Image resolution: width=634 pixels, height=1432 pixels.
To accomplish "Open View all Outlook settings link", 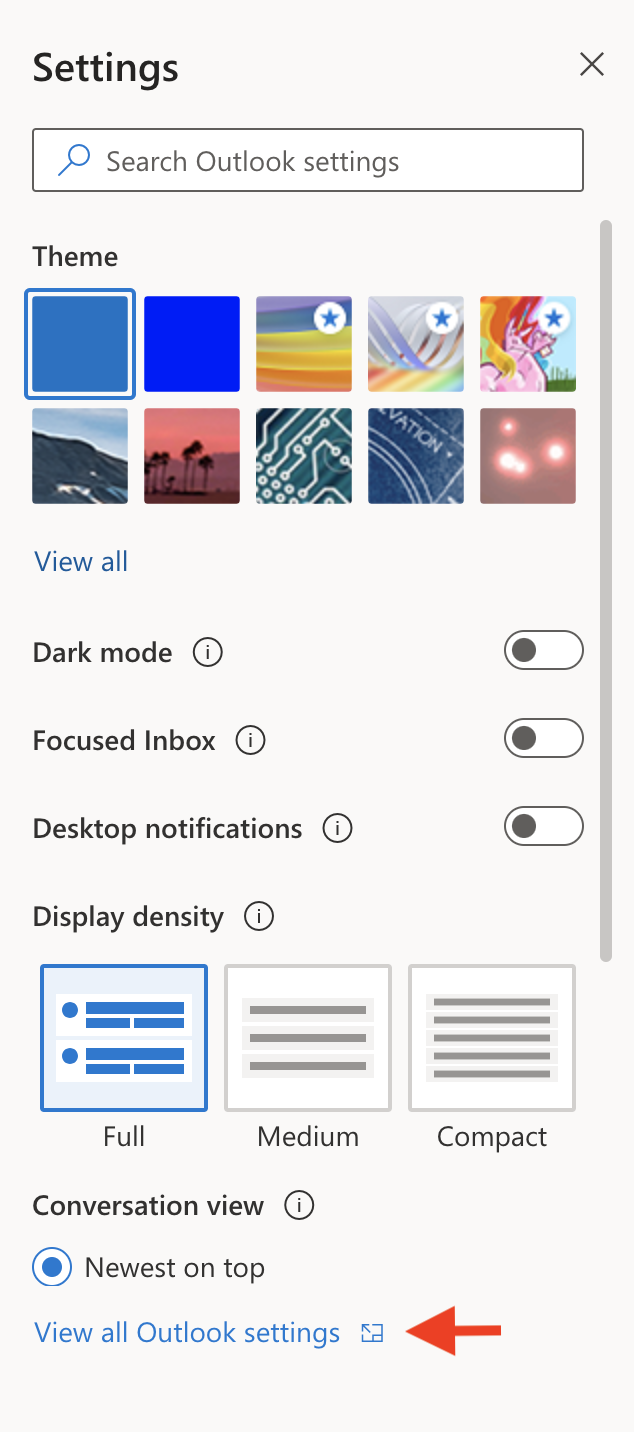I will coord(187,1333).
